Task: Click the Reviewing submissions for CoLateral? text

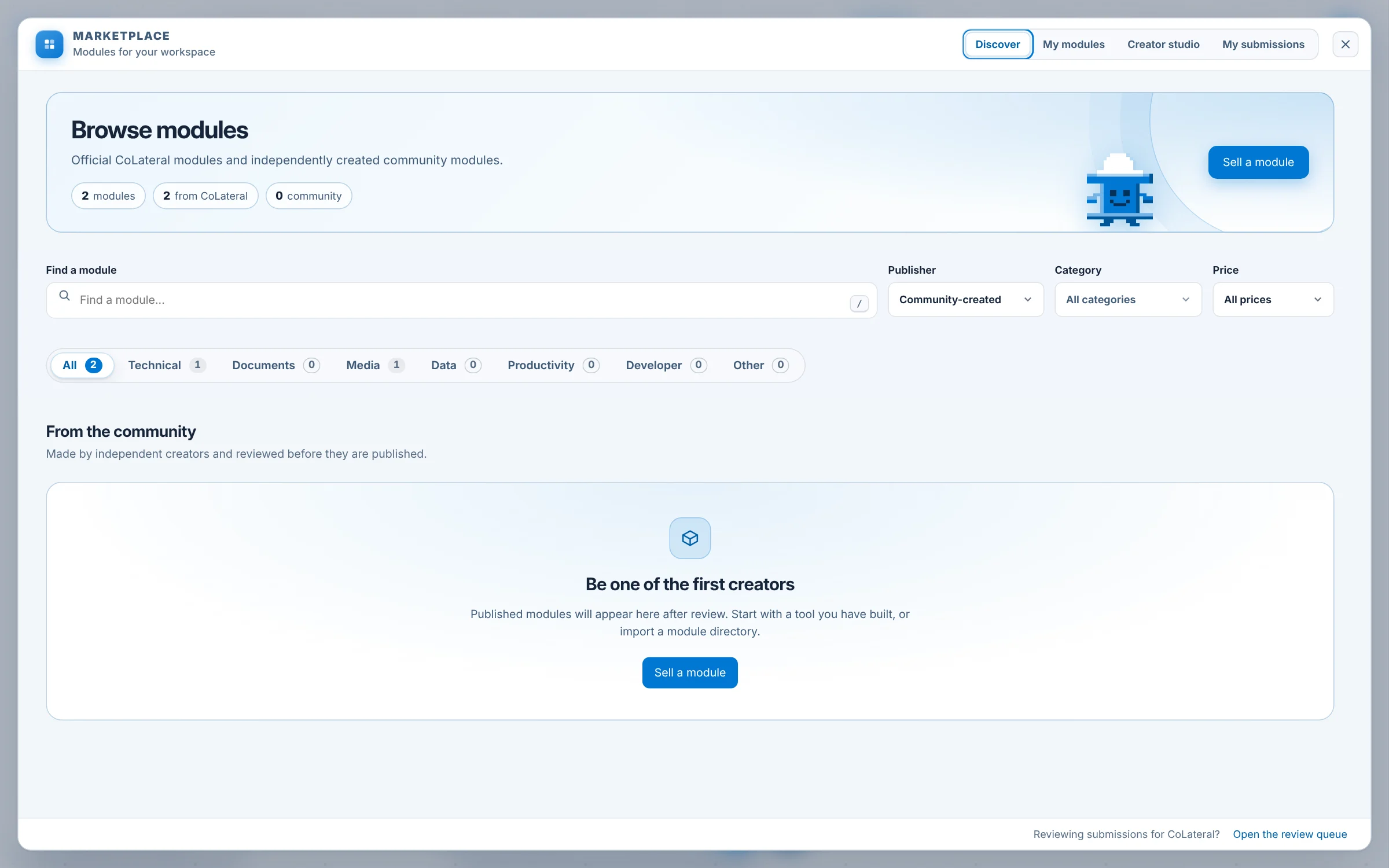Action: 1126,834
